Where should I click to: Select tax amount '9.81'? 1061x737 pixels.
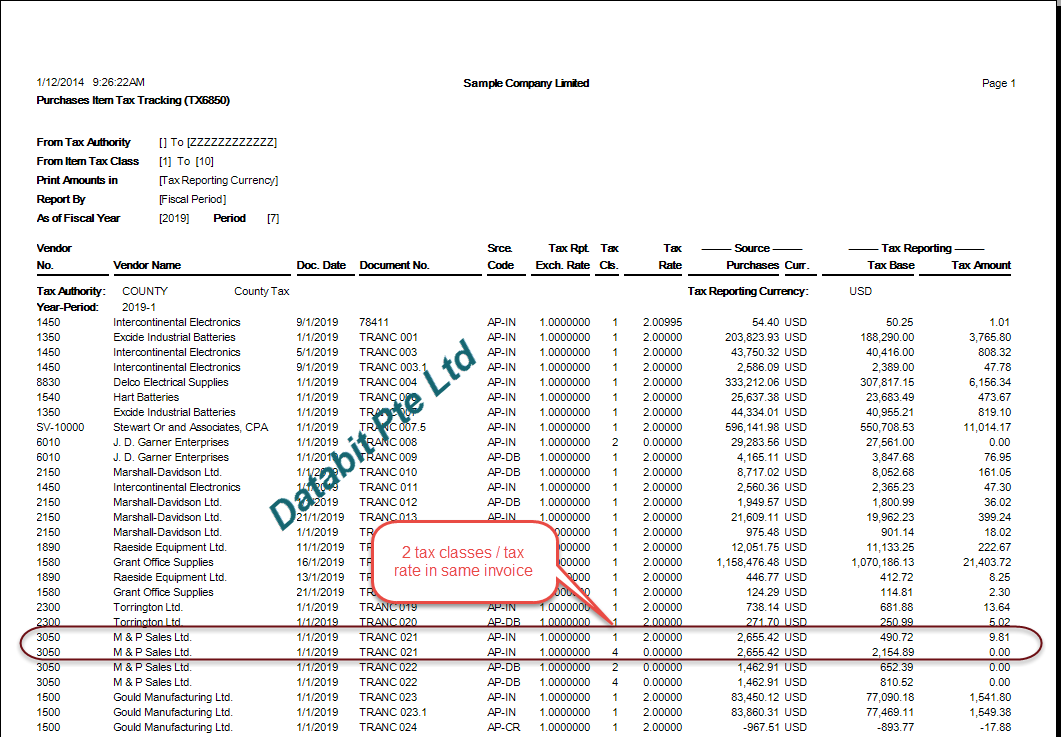(x=1000, y=637)
